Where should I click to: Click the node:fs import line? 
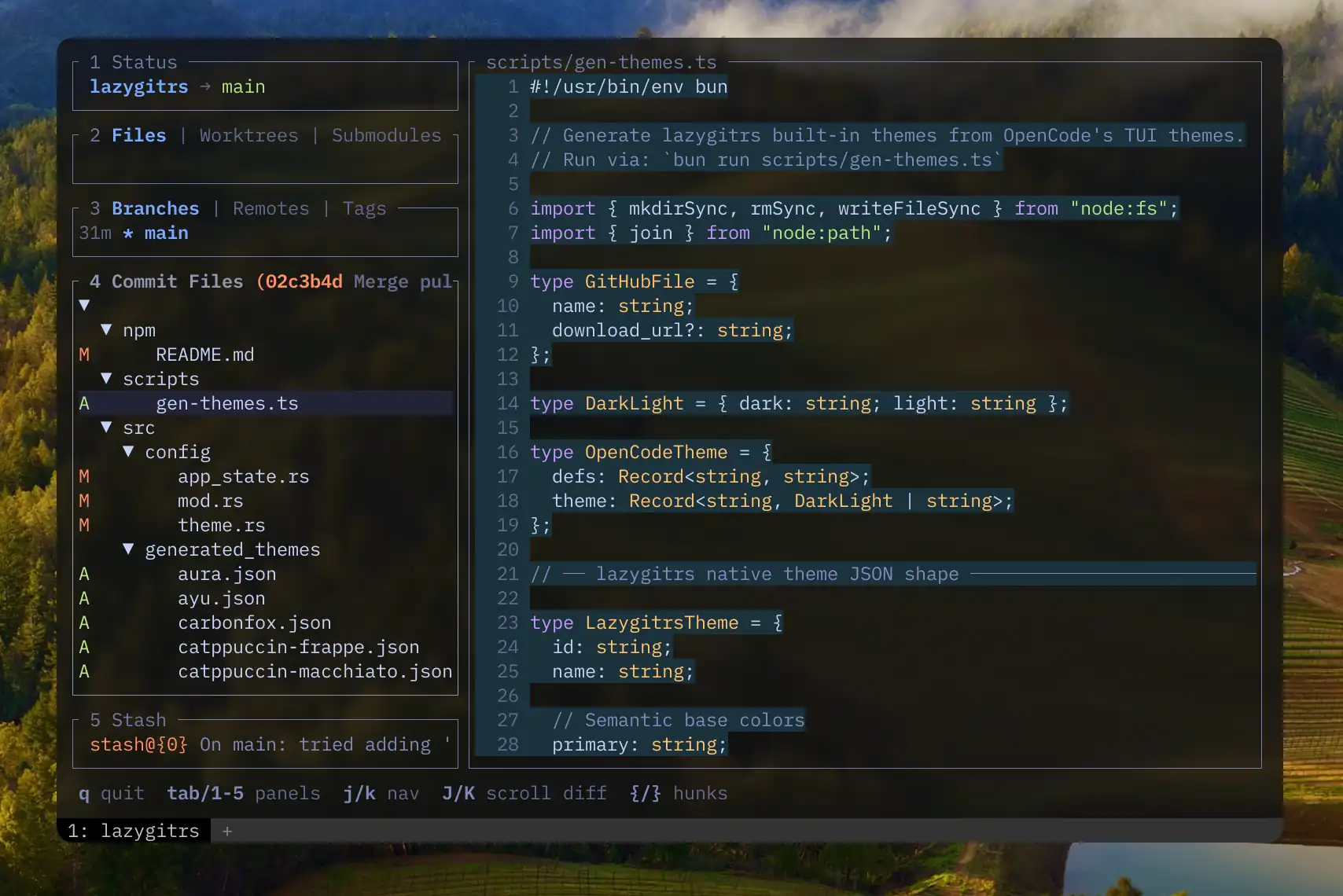[x=855, y=208]
